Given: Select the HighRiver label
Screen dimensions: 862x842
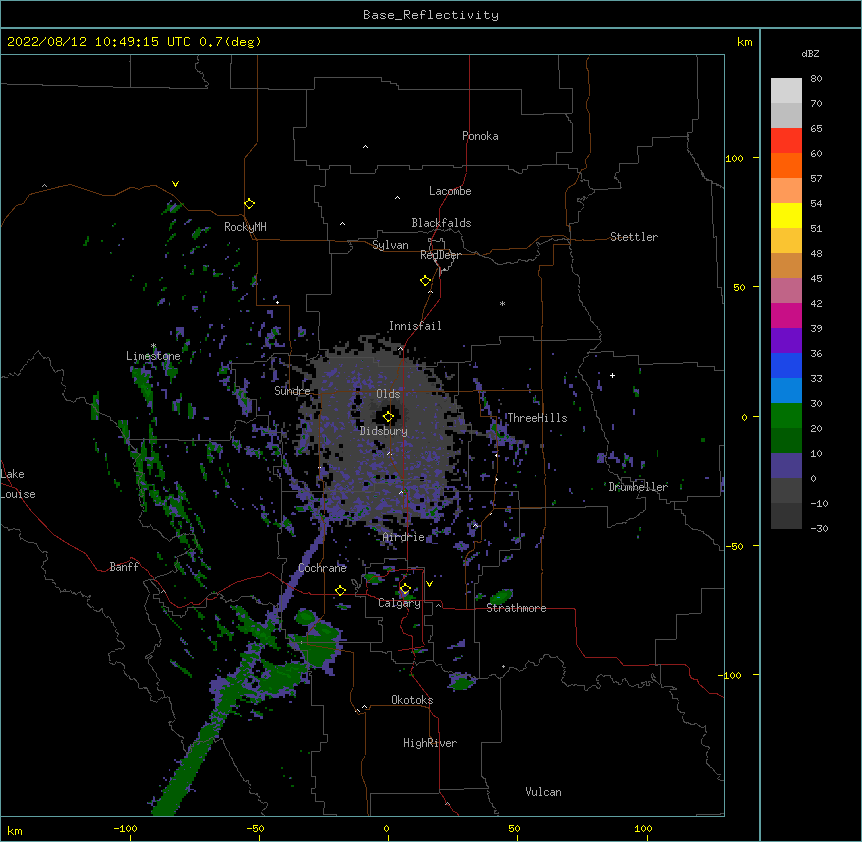Looking at the screenshot, I should (430, 743).
